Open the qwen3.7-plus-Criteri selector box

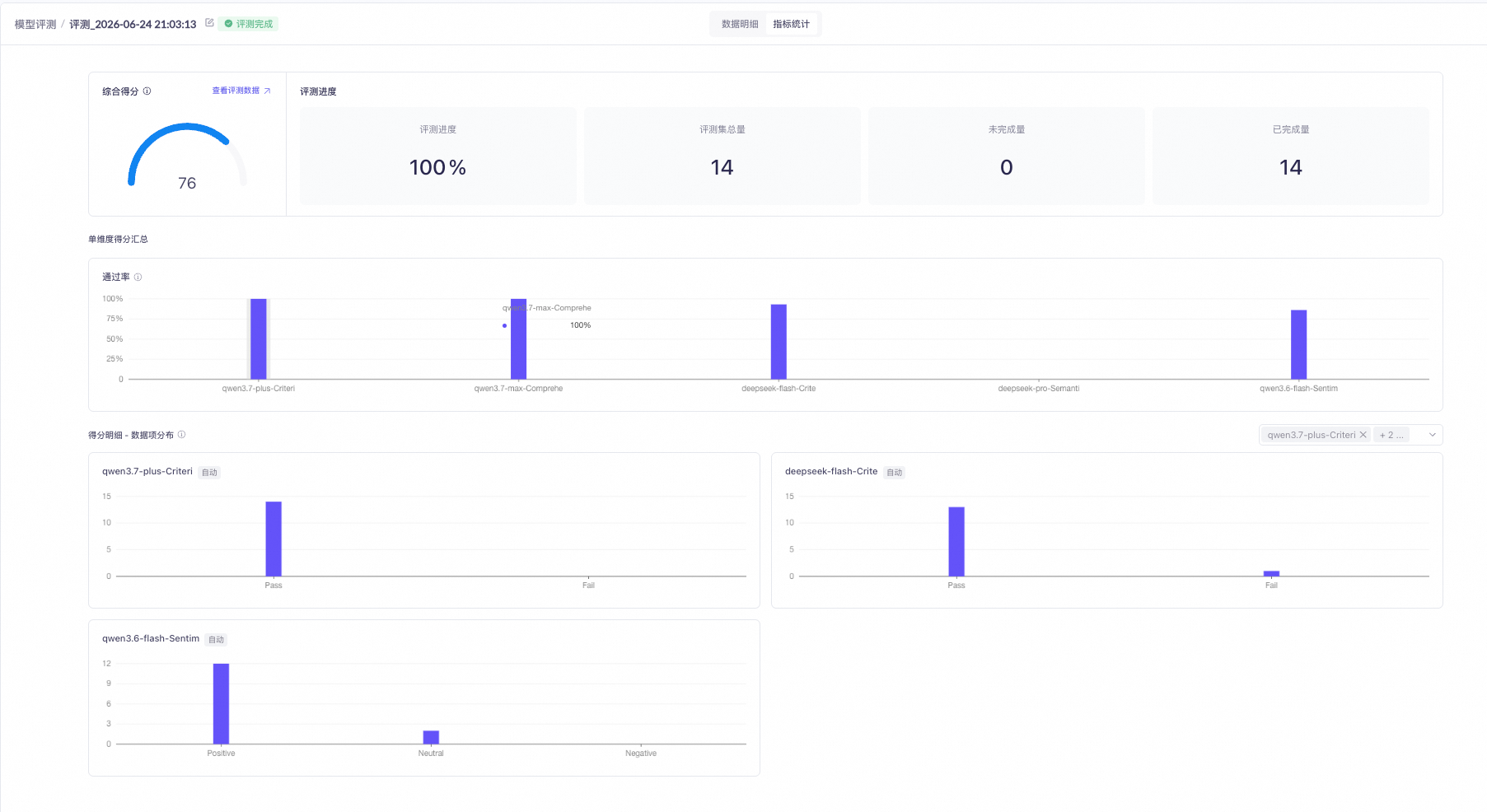pyautogui.click(x=1350, y=435)
